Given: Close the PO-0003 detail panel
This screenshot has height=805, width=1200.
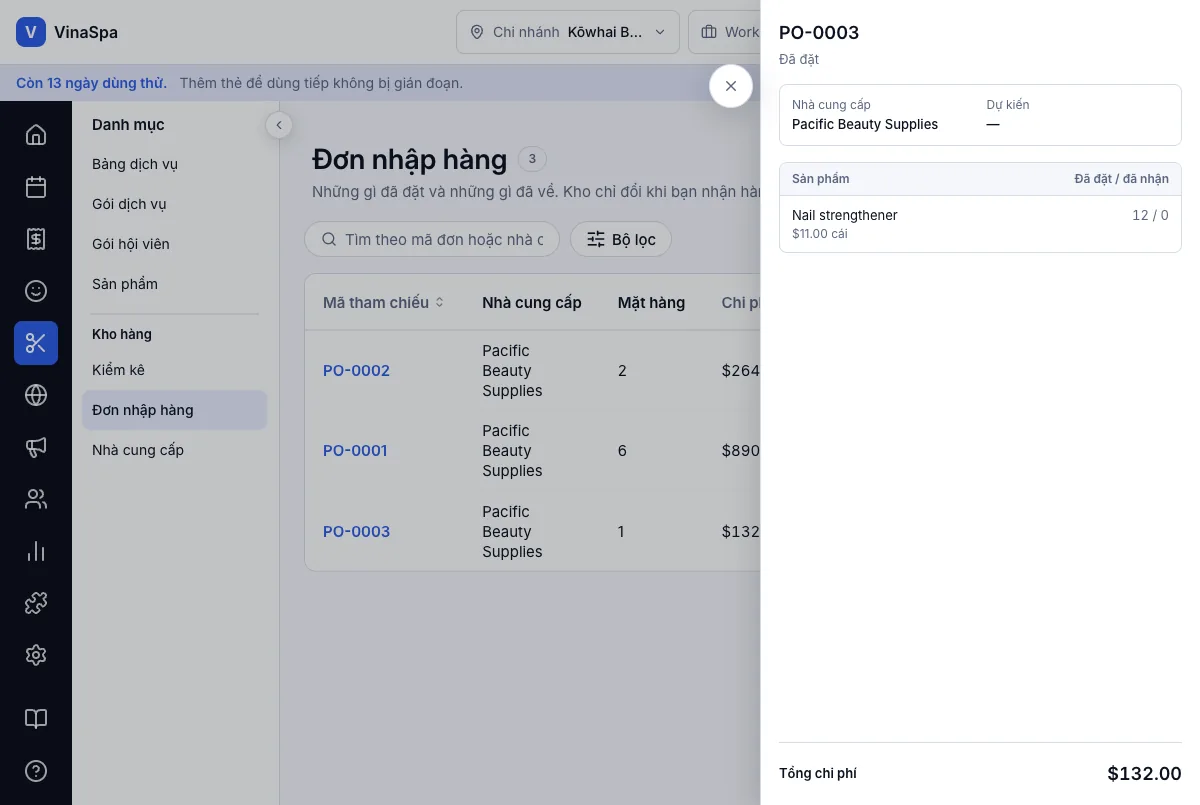Looking at the screenshot, I should click(731, 86).
